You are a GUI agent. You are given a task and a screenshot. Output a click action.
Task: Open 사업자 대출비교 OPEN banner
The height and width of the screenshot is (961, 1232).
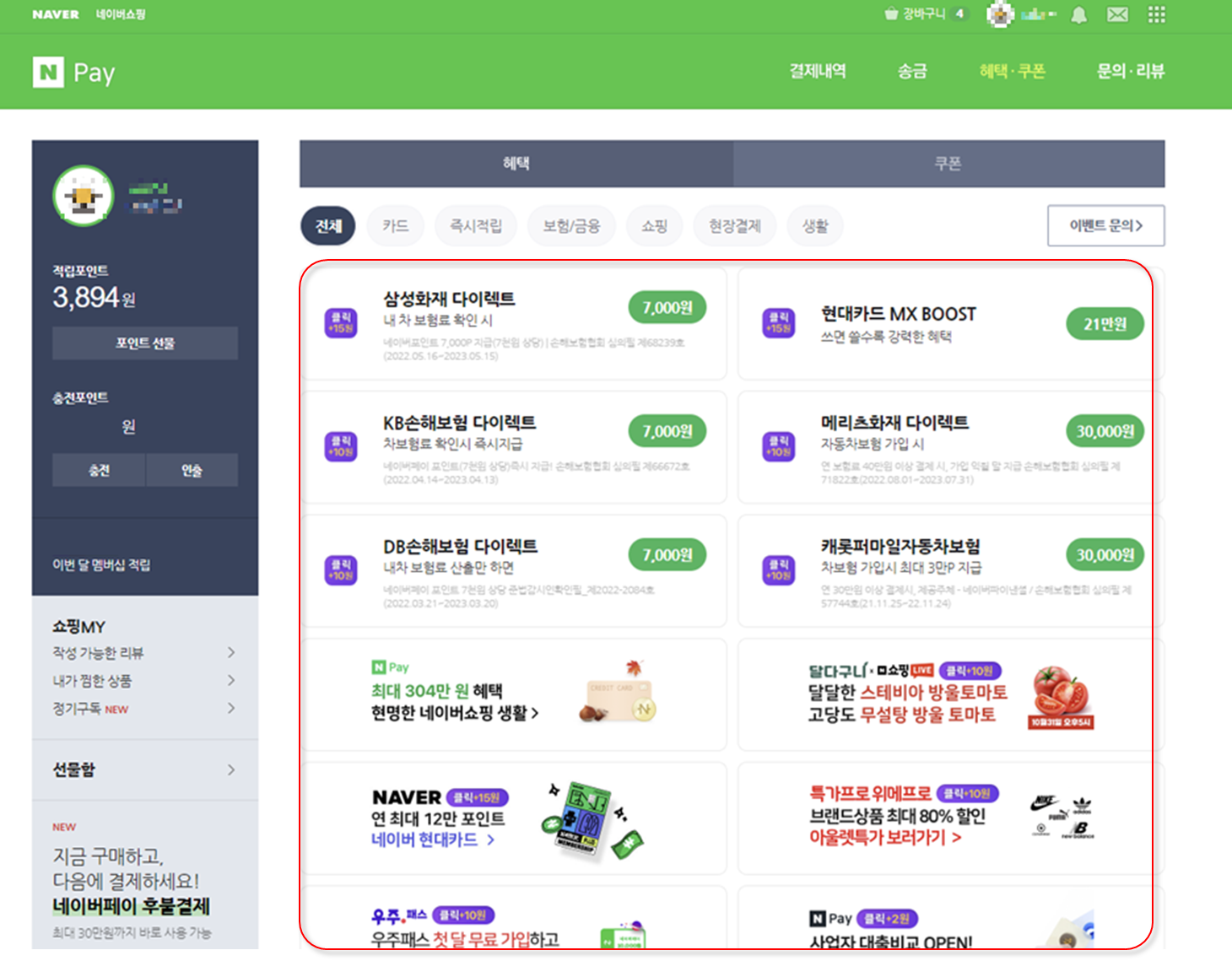950,917
